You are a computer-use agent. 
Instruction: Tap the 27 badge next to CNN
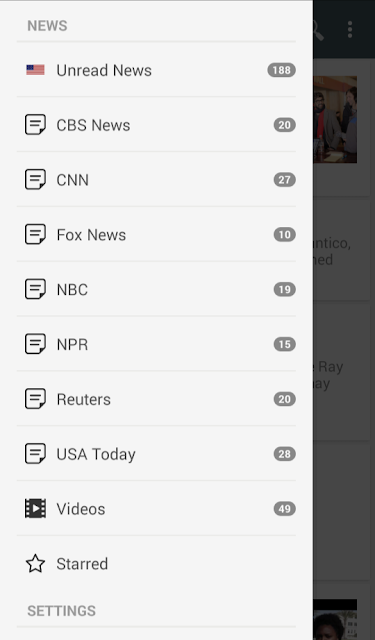click(284, 180)
